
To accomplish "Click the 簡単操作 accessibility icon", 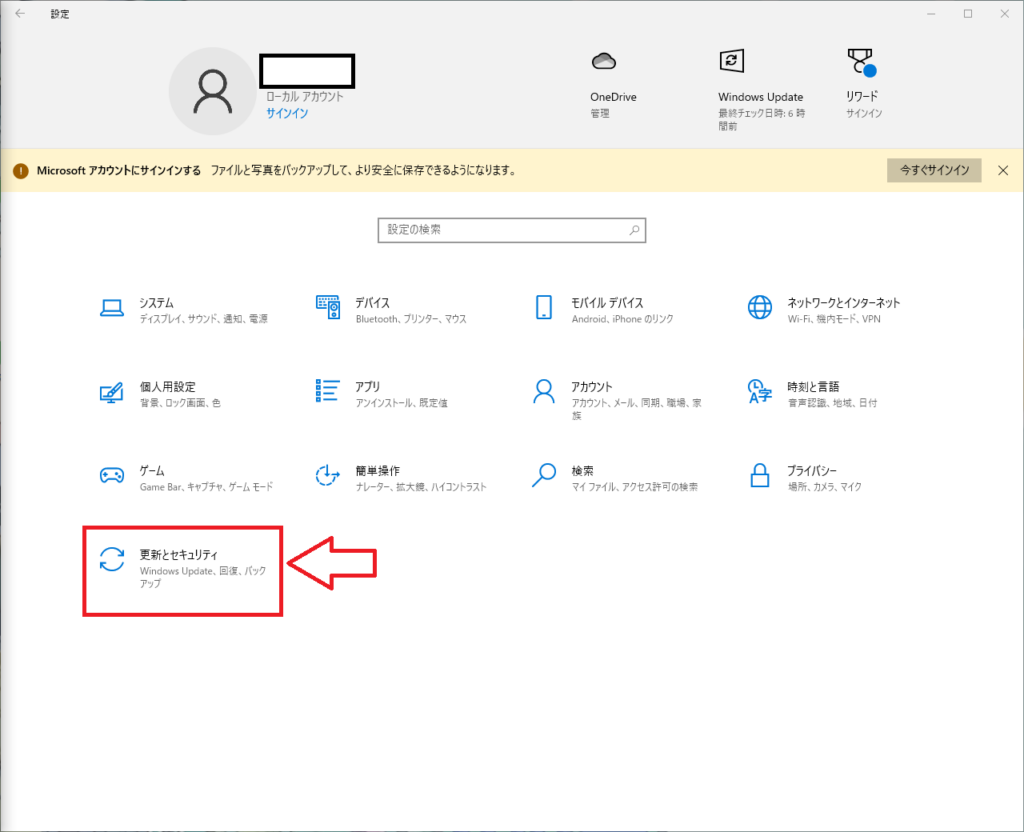I will [328, 475].
